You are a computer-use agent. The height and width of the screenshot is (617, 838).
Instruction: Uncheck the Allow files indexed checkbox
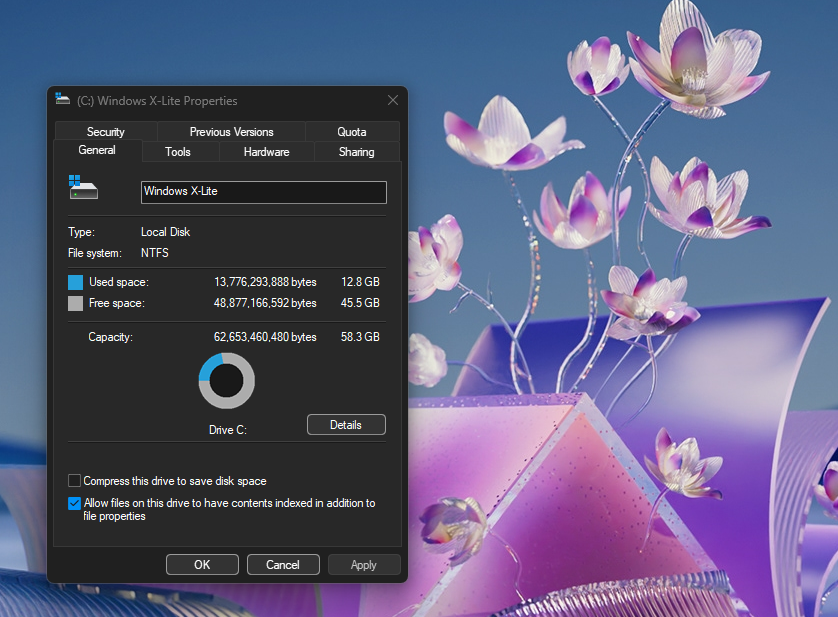pyautogui.click(x=74, y=503)
